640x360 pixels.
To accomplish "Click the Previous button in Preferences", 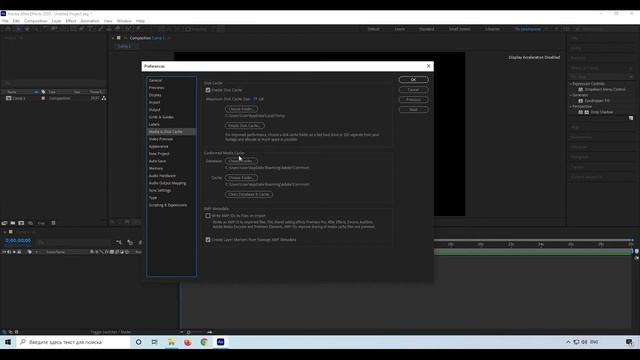I will (413, 100).
